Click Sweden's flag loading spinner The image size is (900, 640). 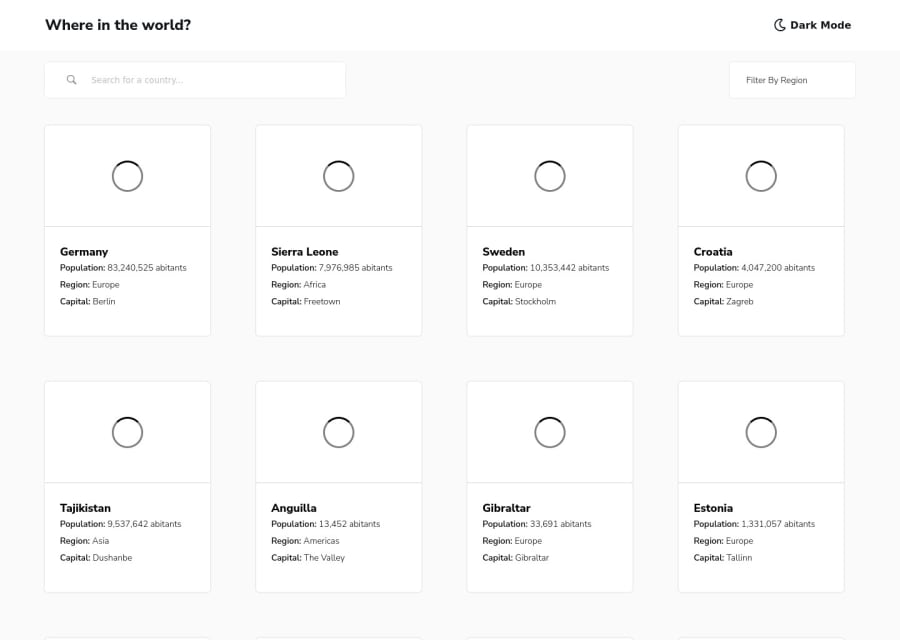550,176
